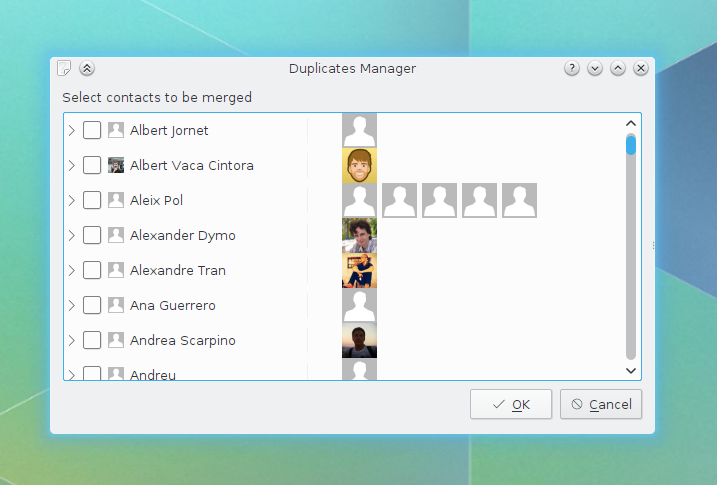Image resolution: width=717 pixels, height=485 pixels.
Task: Toggle the Andrea Scarpino checkbox
Action: pyautogui.click(x=92, y=340)
